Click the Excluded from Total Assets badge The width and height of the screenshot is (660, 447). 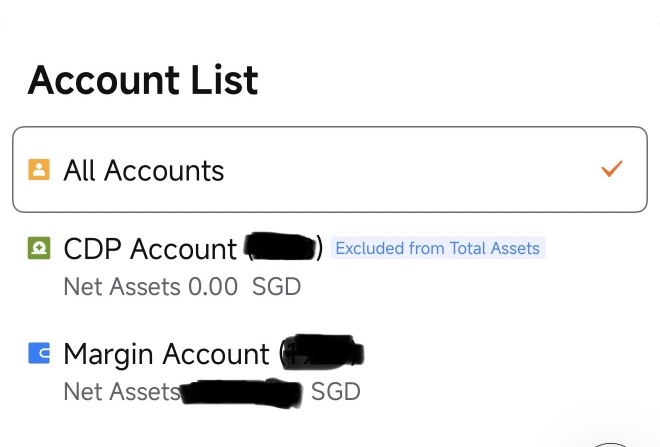coord(438,248)
